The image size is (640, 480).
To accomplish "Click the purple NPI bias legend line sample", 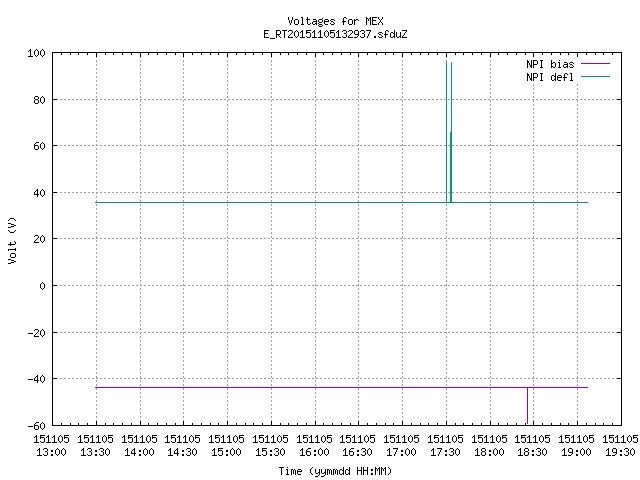I will [595, 64].
